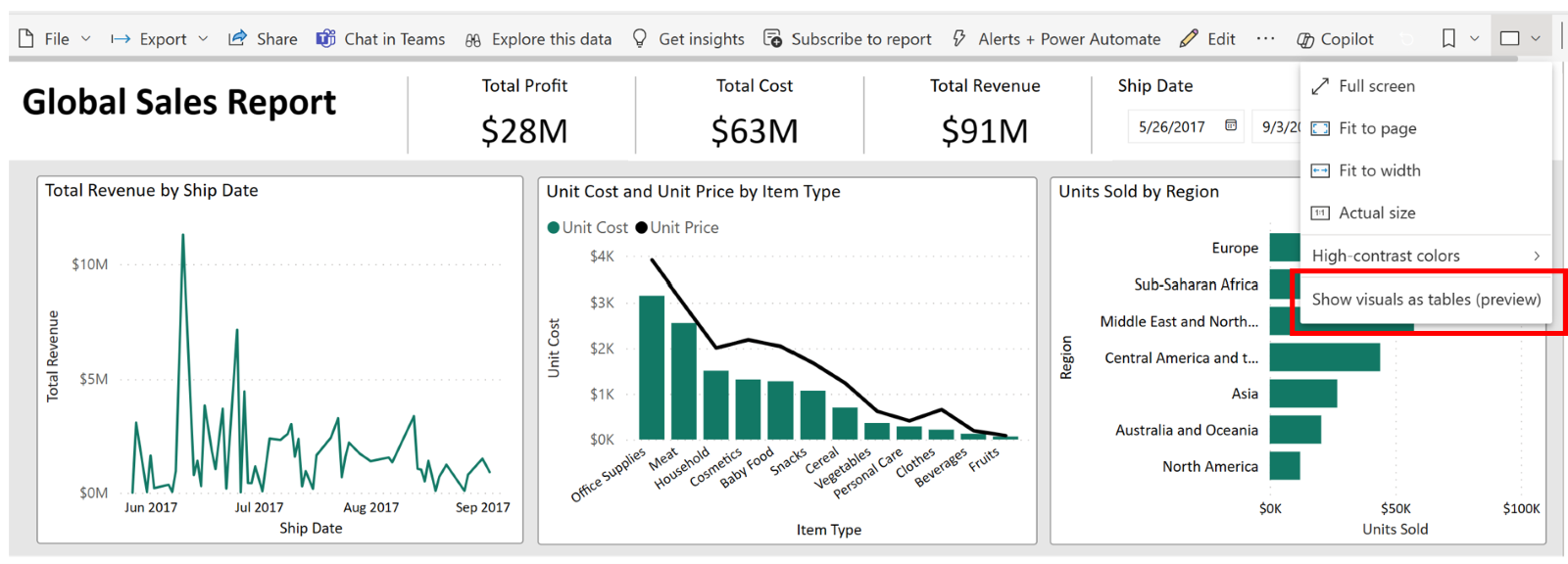Click the Get insights lightbulb button
The width and height of the screenshot is (1568, 564).
click(x=688, y=39)
